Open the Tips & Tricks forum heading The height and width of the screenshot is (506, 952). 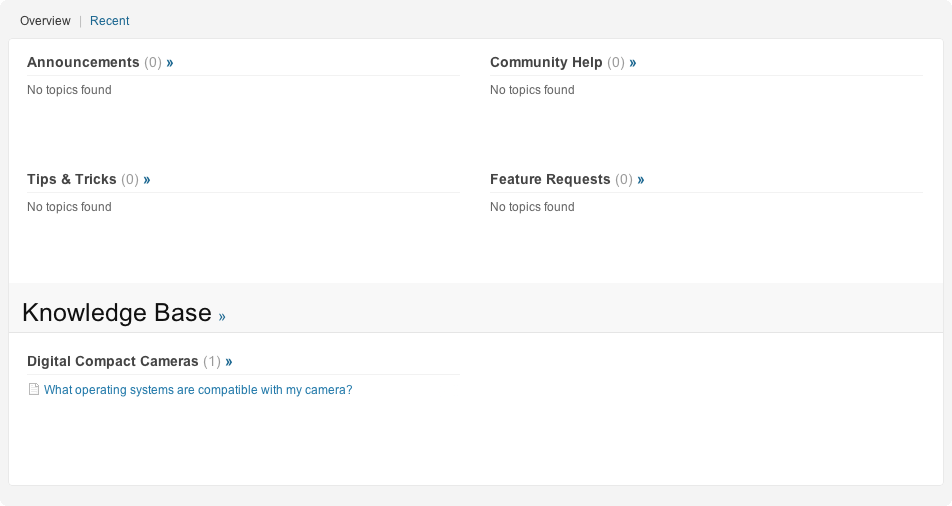click(72, 179)
